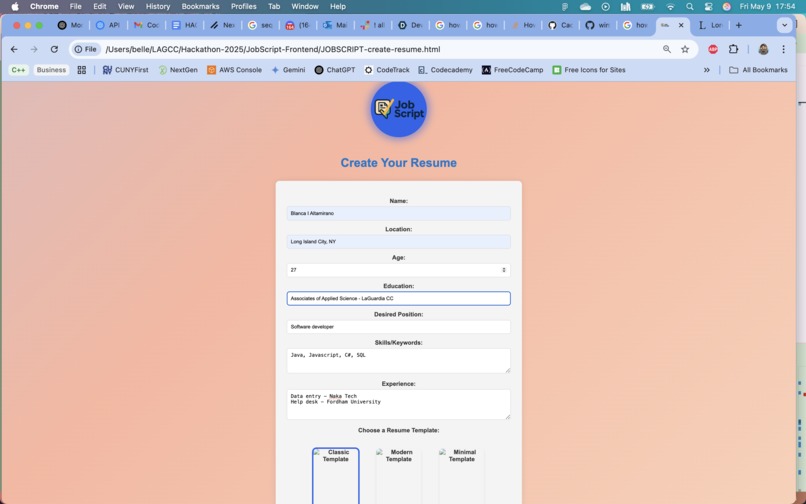
Task: Click the Skills/Keywords text area
Action: tap(398, 361)
